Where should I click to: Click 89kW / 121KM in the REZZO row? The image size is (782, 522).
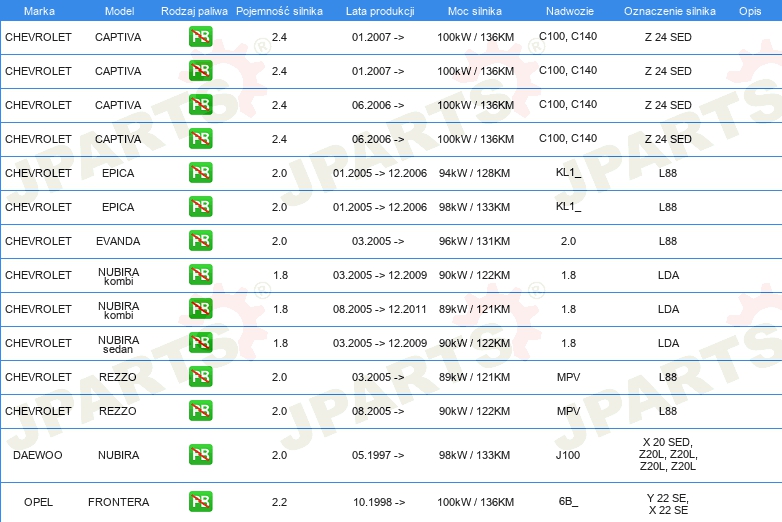[x=474, y=377]
